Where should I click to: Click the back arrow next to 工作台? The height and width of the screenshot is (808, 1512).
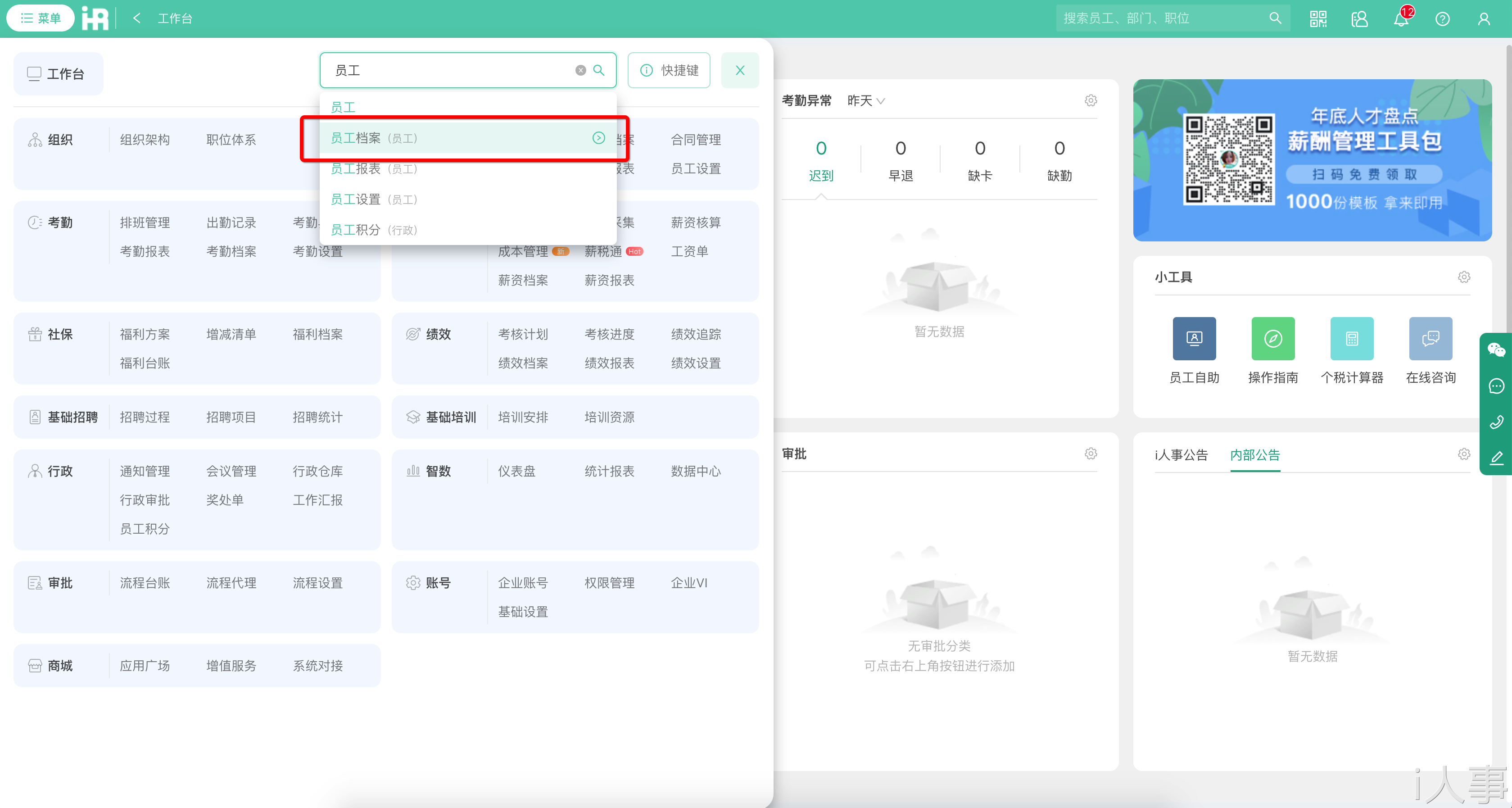[x=137, y=18]
